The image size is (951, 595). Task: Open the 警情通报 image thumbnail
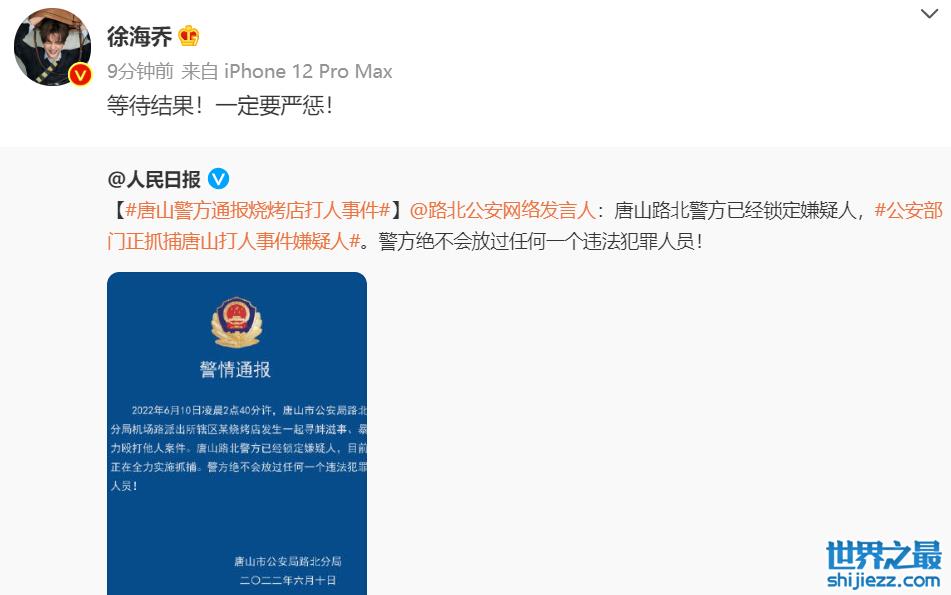[x=237, y=433]
